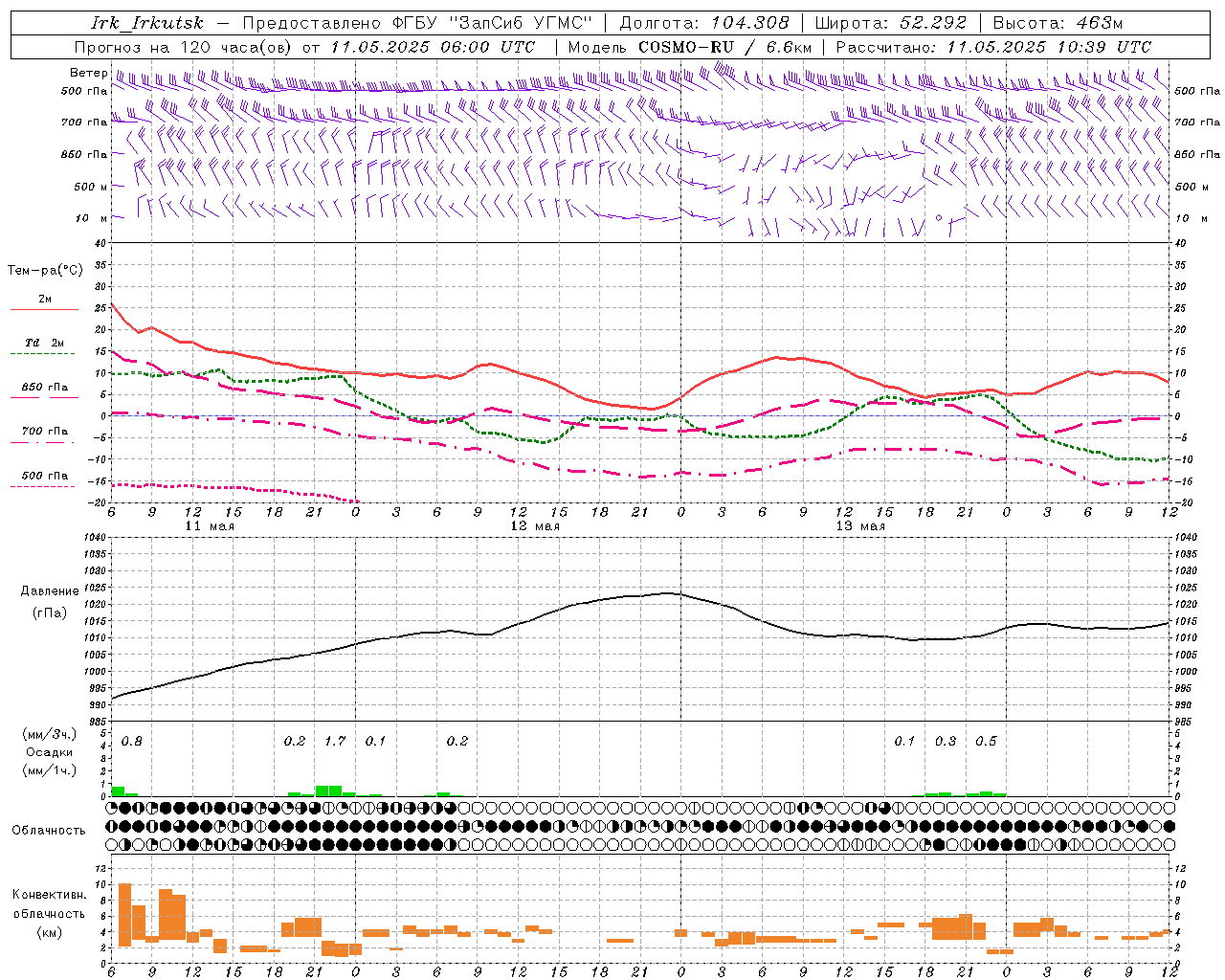The image size is (1225, 980).
Task: Click the tallest orange convective cloud bar
Action: 124,915
